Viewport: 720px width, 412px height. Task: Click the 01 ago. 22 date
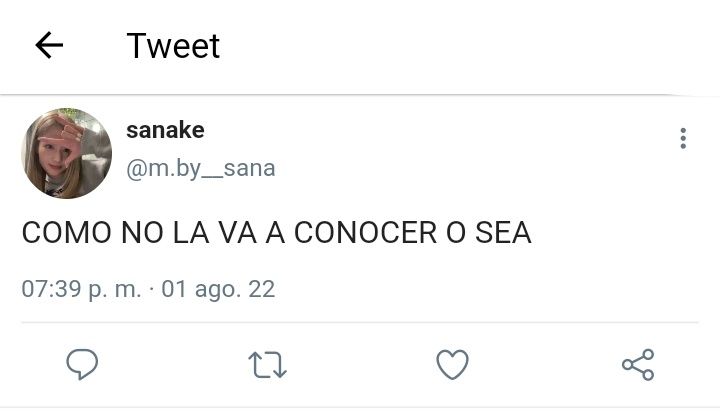click(x=218, y=289)
